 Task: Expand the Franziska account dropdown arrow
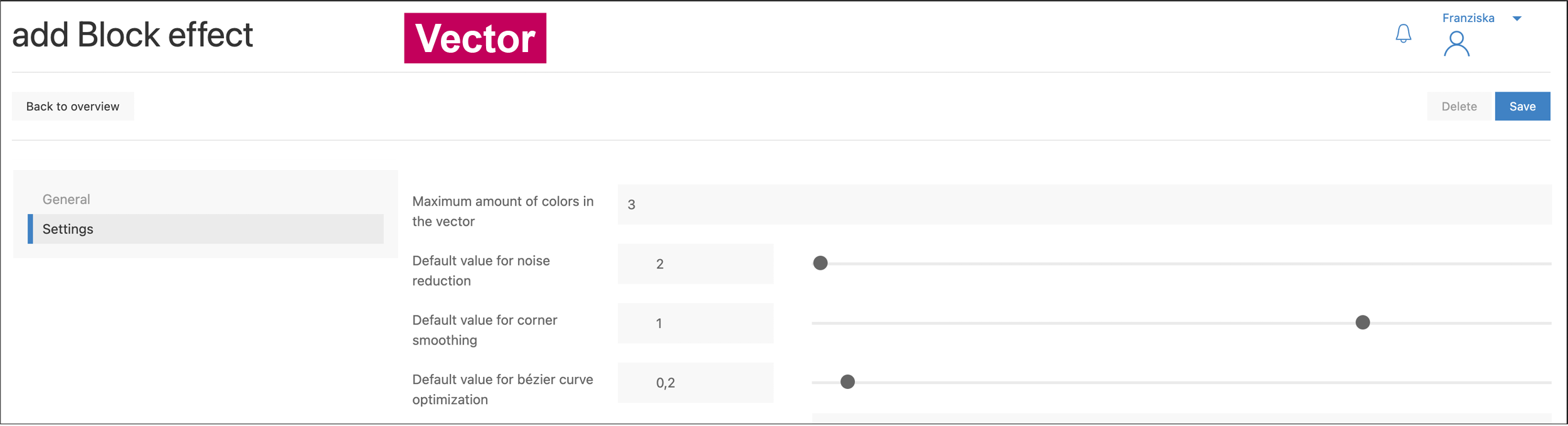[1517, 19]
